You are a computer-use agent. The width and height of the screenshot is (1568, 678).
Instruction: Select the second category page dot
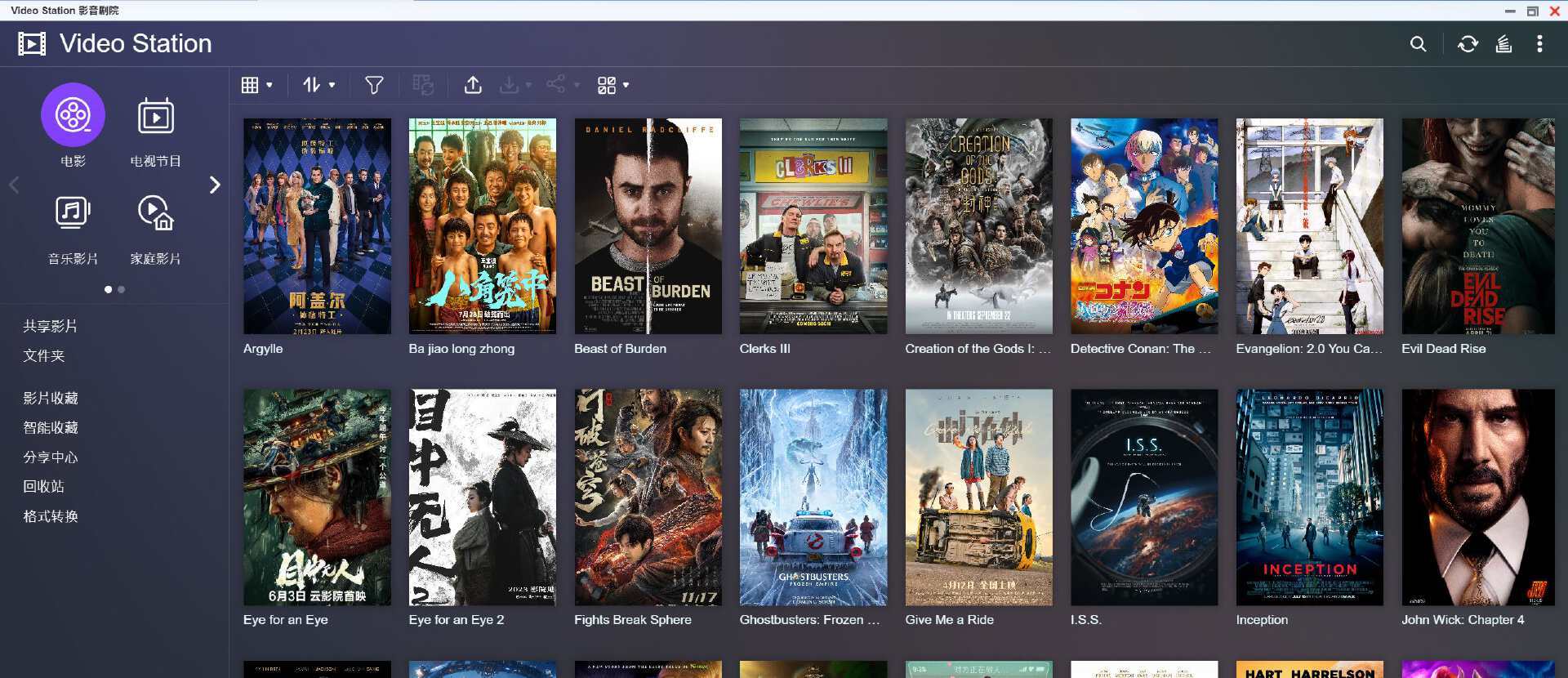click(x=122, y=290)
